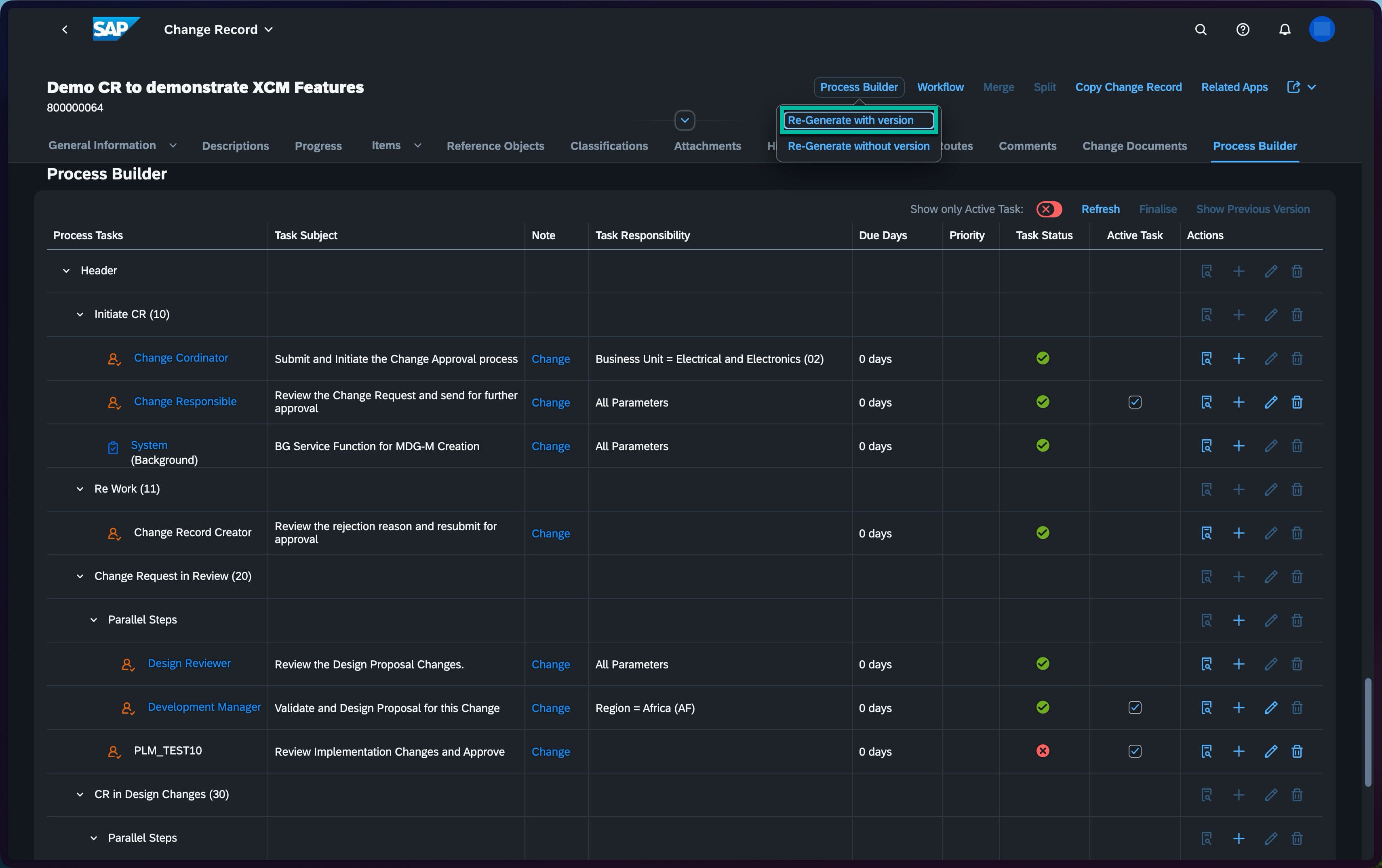Open the details icon for Design Reviewer
1382x868 pixels.
pos(1206,664)
